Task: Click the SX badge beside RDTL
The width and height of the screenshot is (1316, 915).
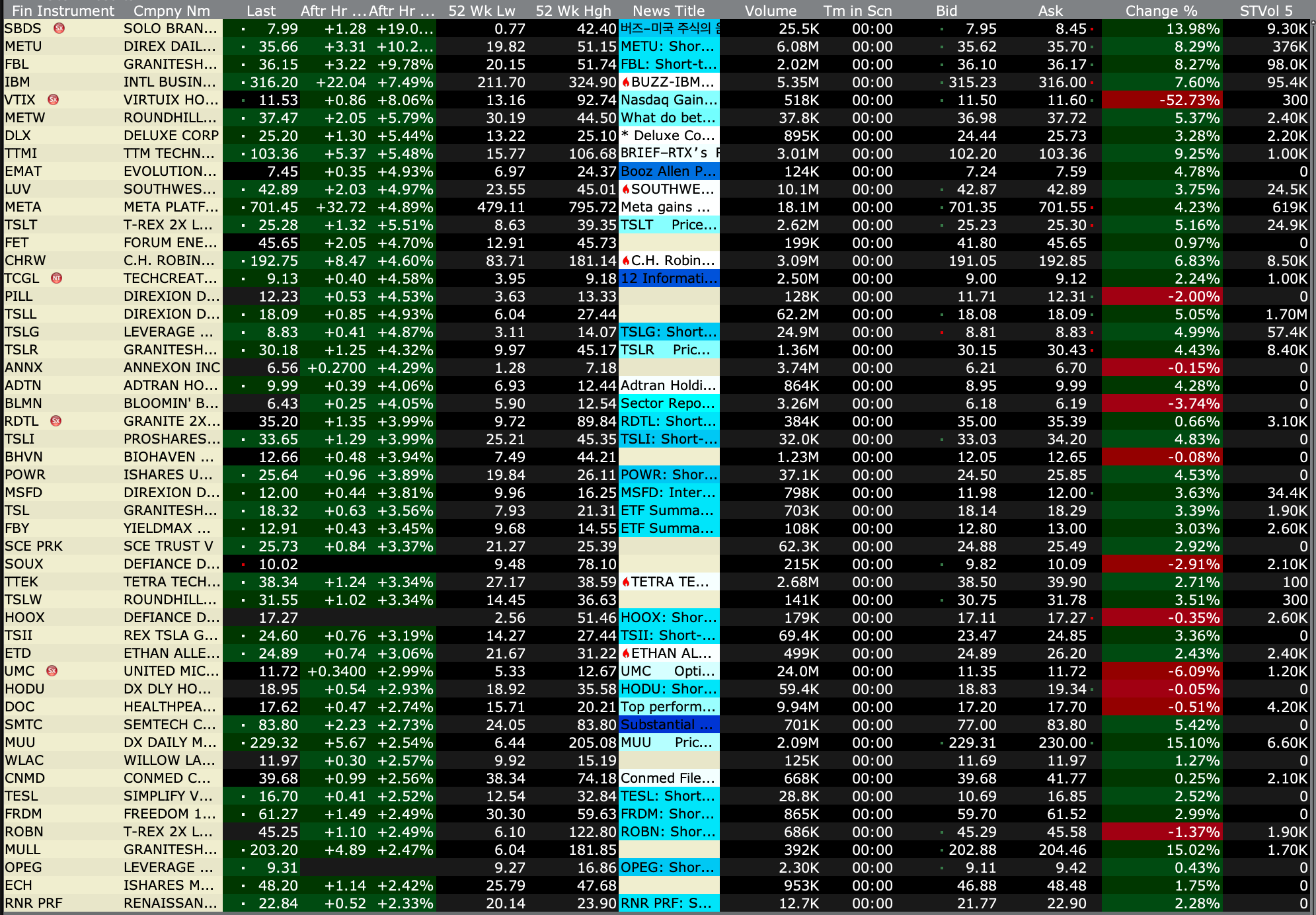Action: click(x=56, y=421)
